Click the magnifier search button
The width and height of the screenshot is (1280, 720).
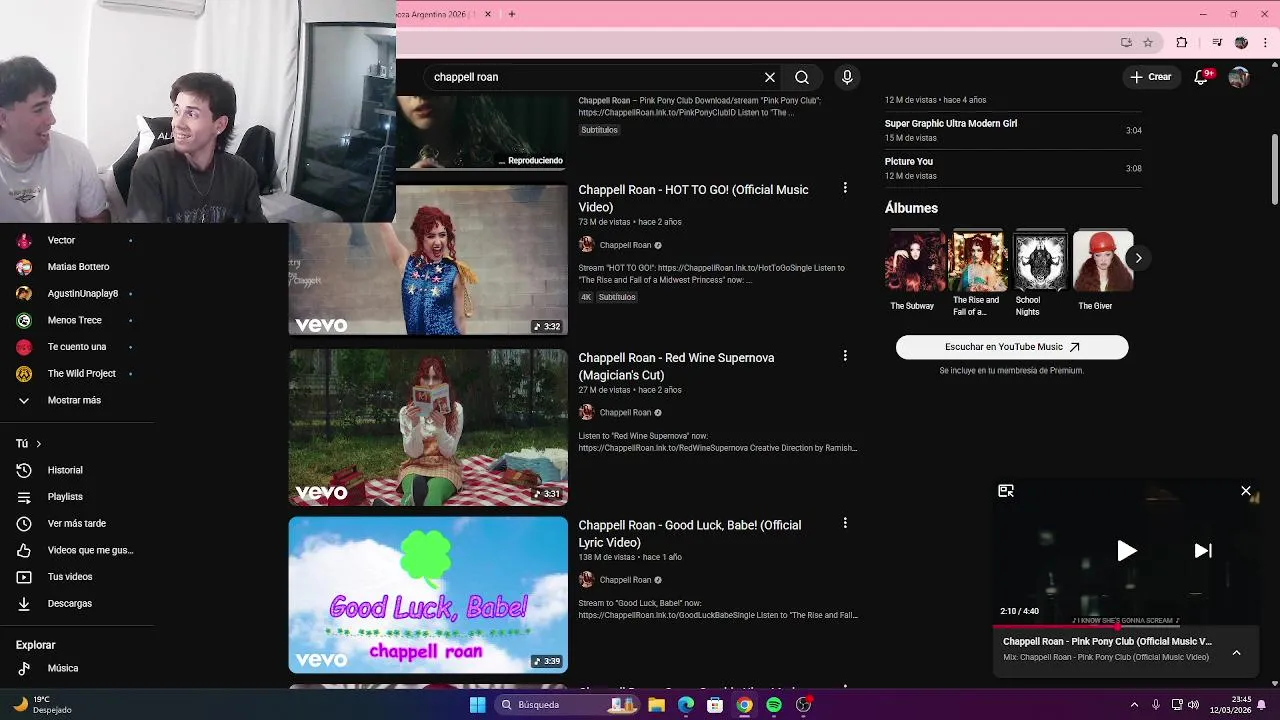(802, 77)
